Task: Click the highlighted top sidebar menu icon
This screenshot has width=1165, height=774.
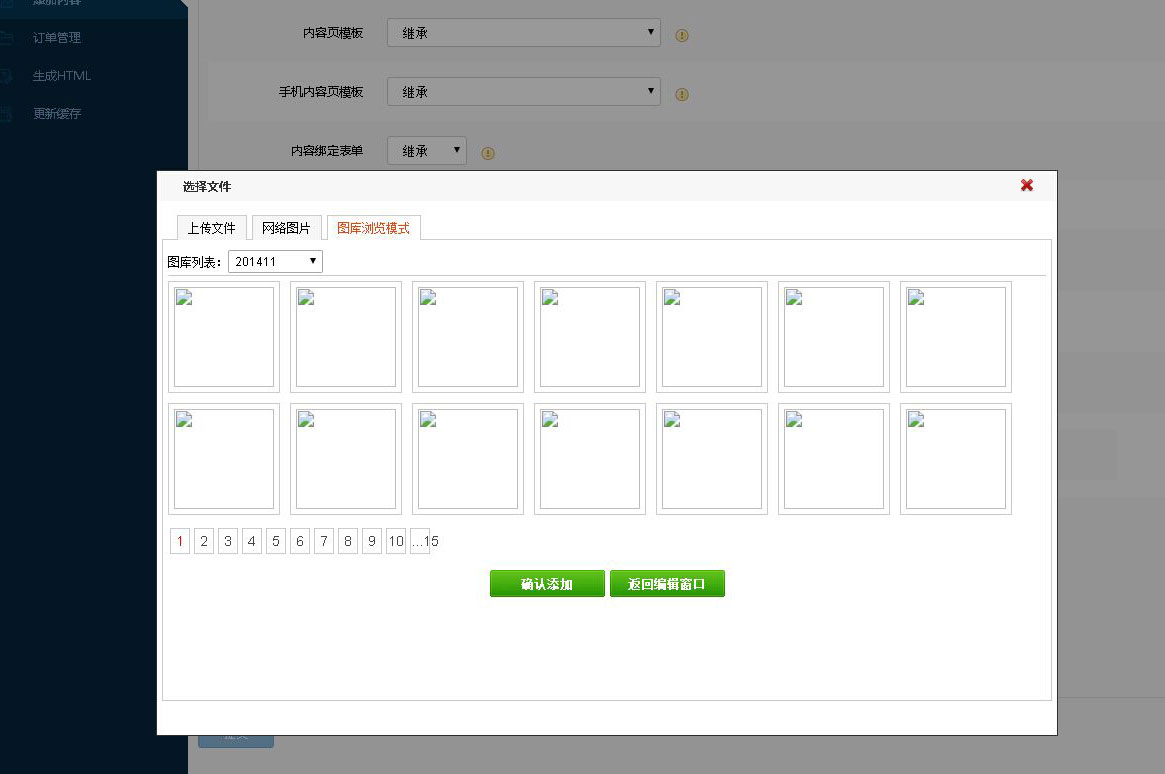Action: coord(9,3)
